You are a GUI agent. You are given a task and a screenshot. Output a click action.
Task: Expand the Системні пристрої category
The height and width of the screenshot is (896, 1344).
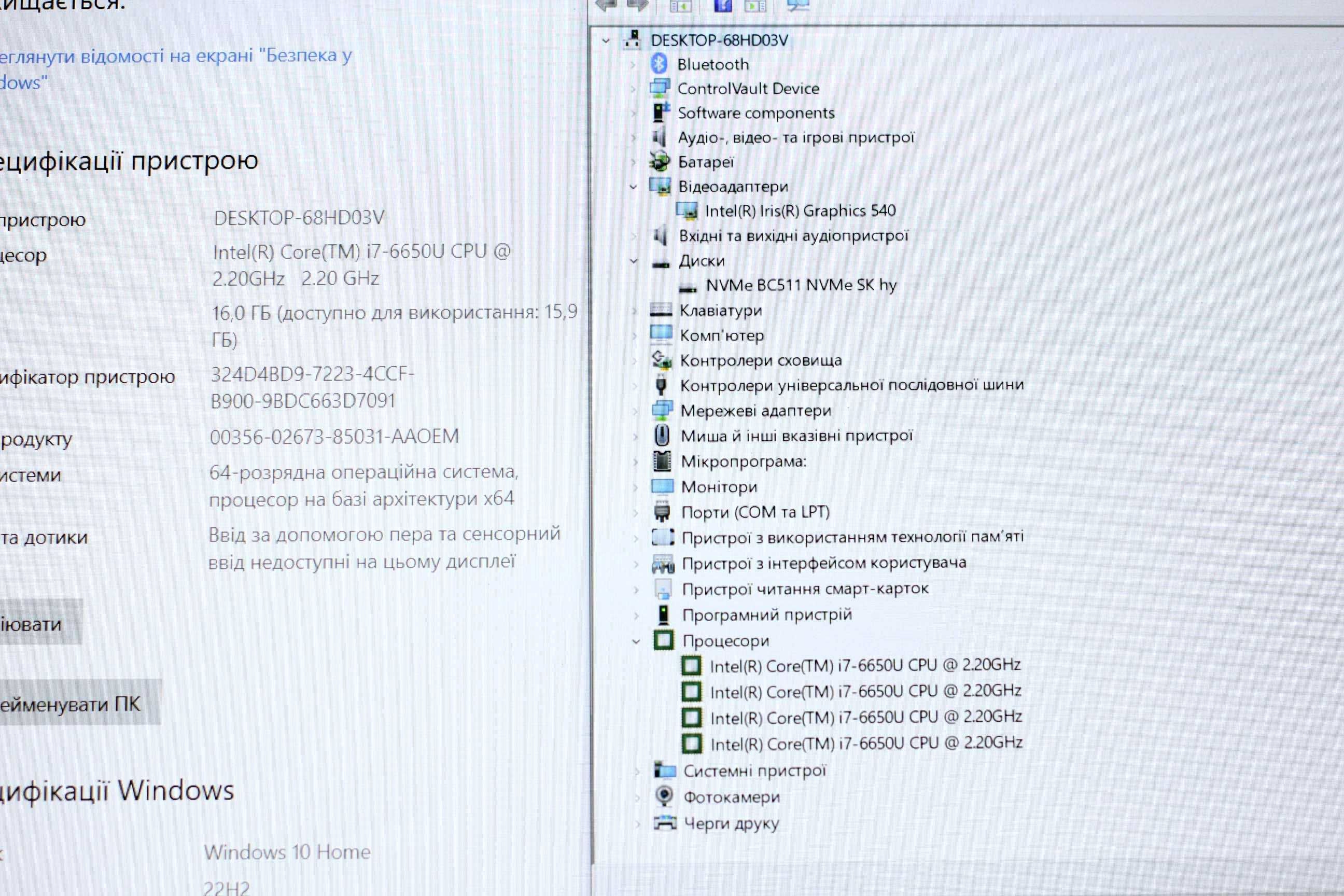pos(638,771)
